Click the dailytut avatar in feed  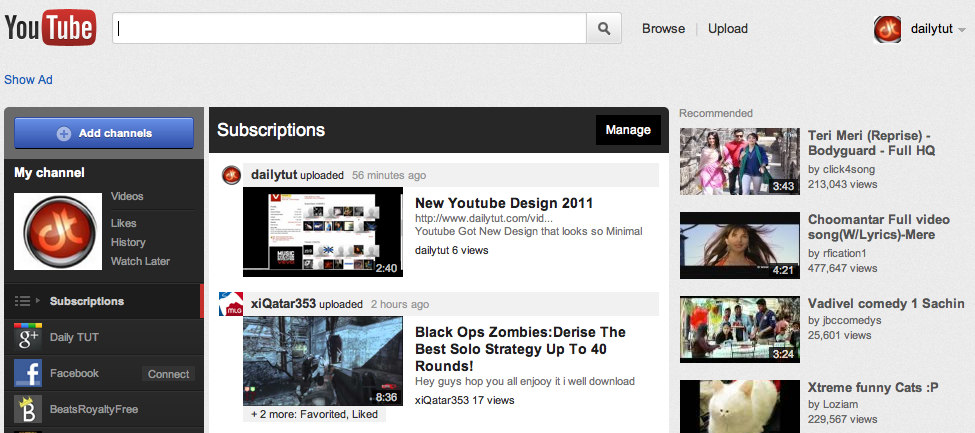coord(231,175)
